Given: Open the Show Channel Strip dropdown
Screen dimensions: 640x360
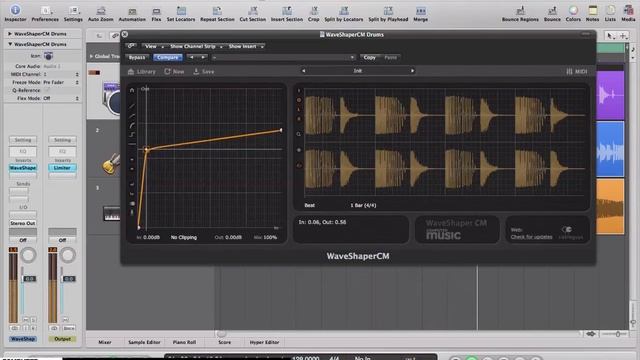Looking at the screenshot, I should point(196,46).
